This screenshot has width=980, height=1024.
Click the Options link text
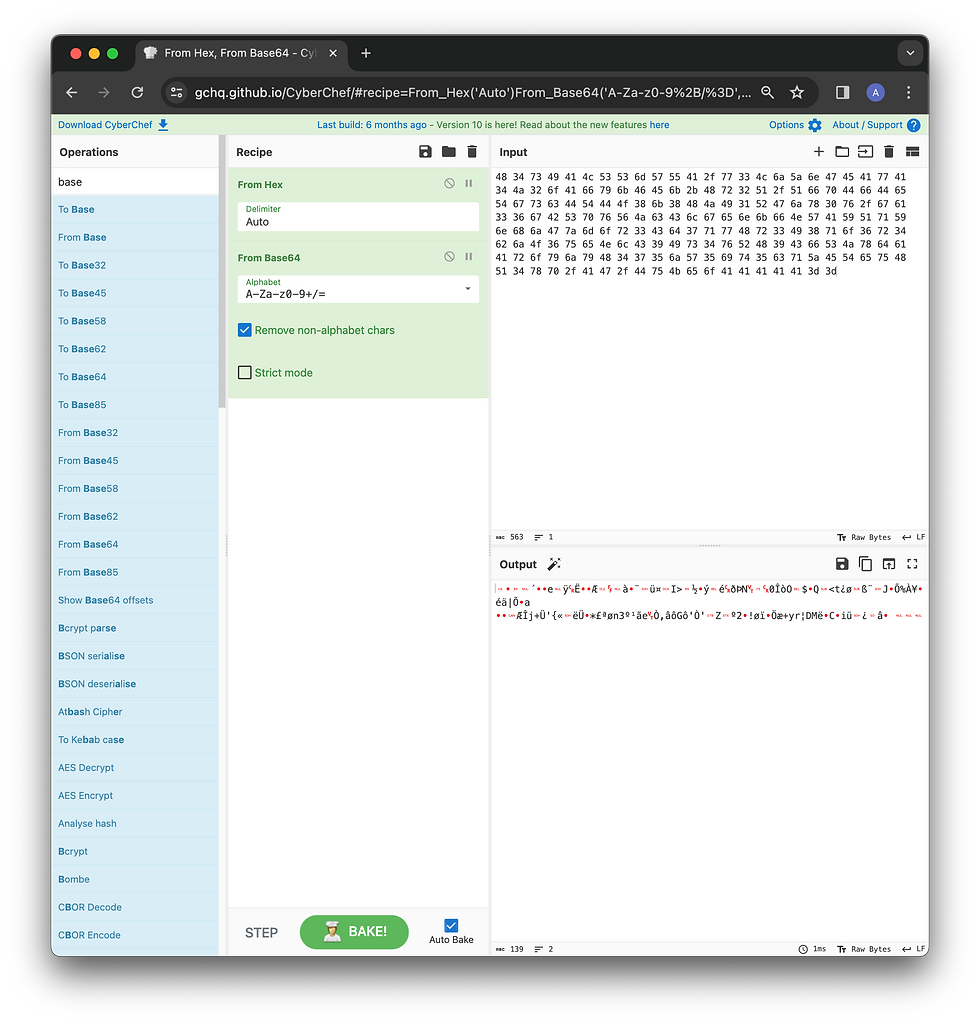(x=786, y=125)
